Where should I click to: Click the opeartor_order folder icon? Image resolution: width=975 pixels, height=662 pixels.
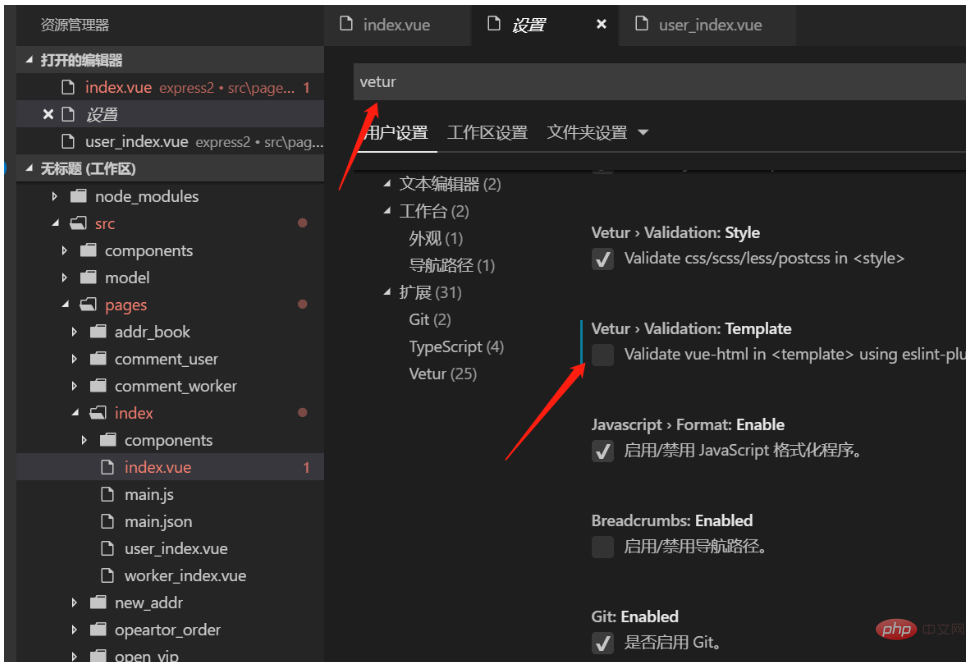(x=98, y=630)
